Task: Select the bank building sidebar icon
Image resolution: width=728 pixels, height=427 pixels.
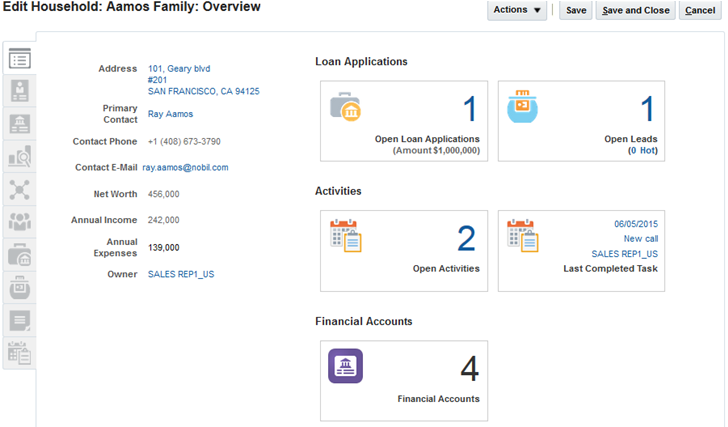Action: pos(19,123)
